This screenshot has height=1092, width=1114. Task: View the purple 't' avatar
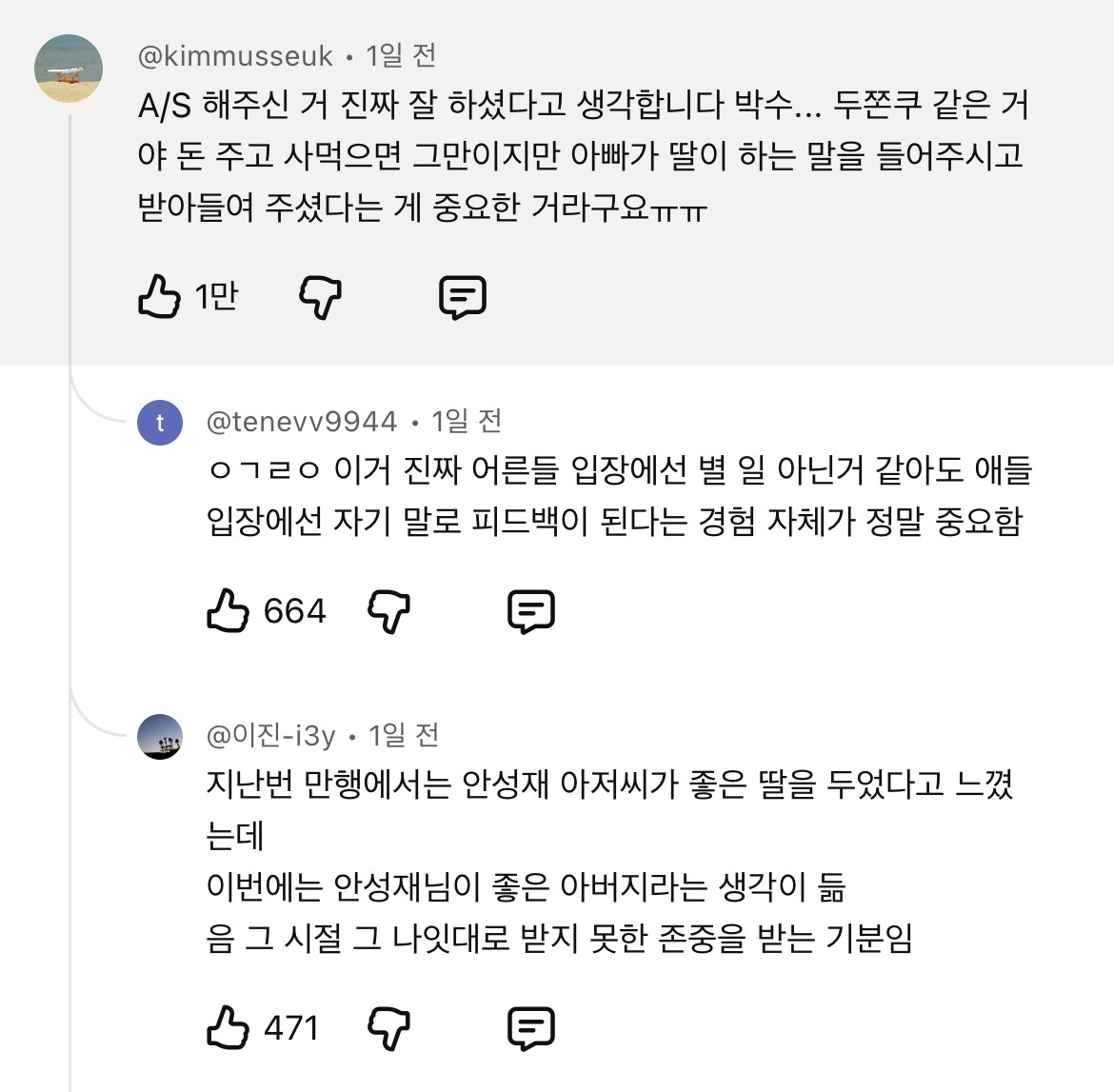[x=160, y=423]
